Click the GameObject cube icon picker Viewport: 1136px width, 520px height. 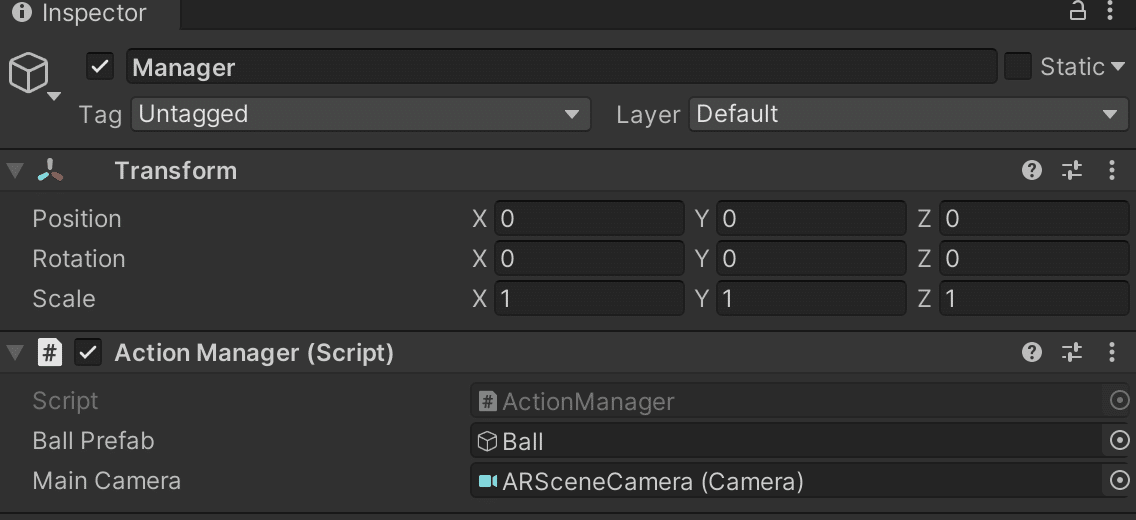point(30,73)
